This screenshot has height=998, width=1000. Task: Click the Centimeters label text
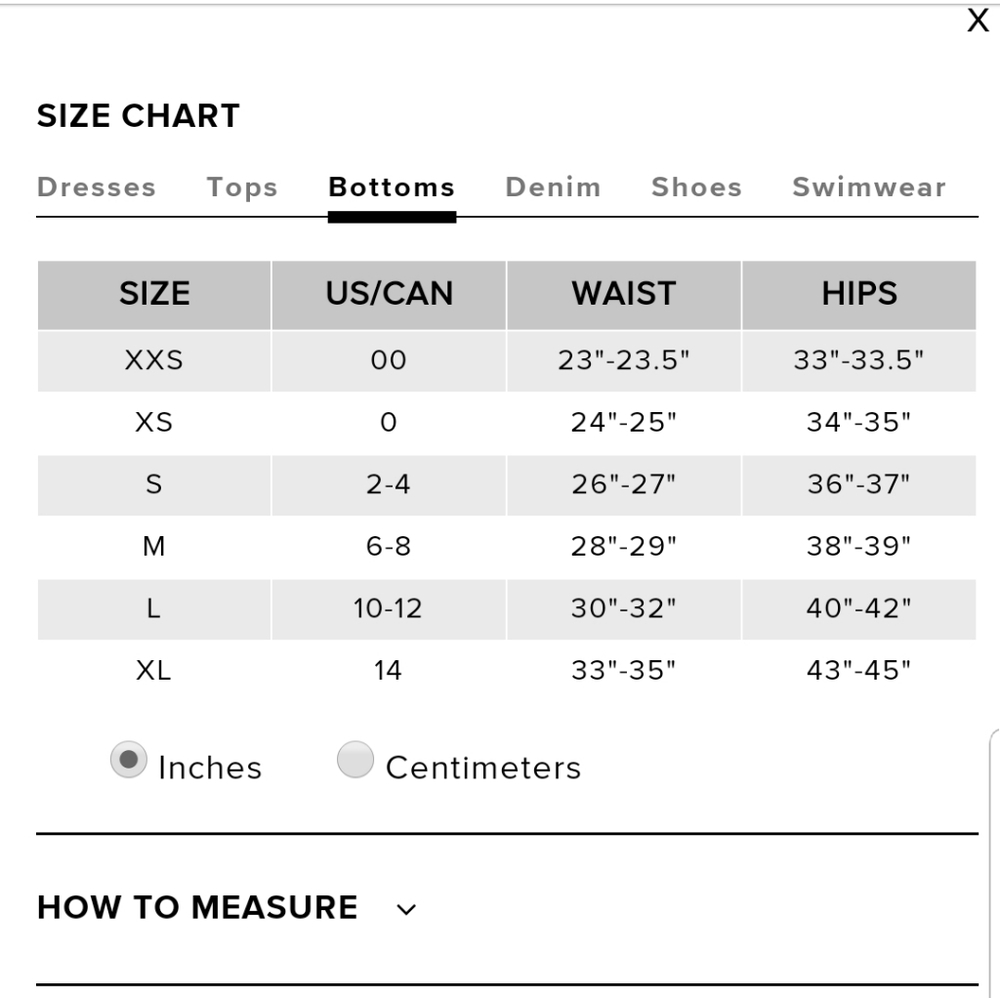[x=483, y=768]
